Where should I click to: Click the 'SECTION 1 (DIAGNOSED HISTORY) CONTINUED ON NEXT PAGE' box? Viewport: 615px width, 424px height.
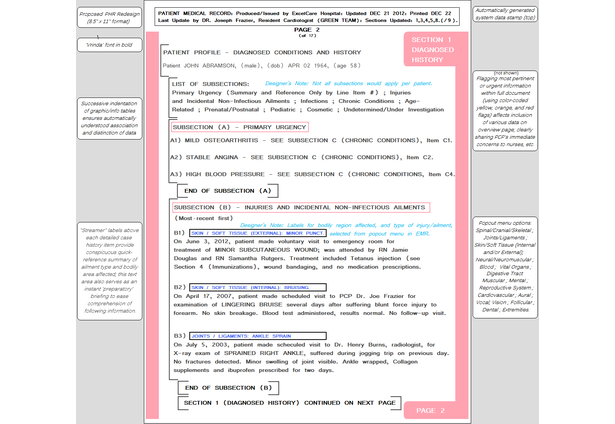pos(289,403)
